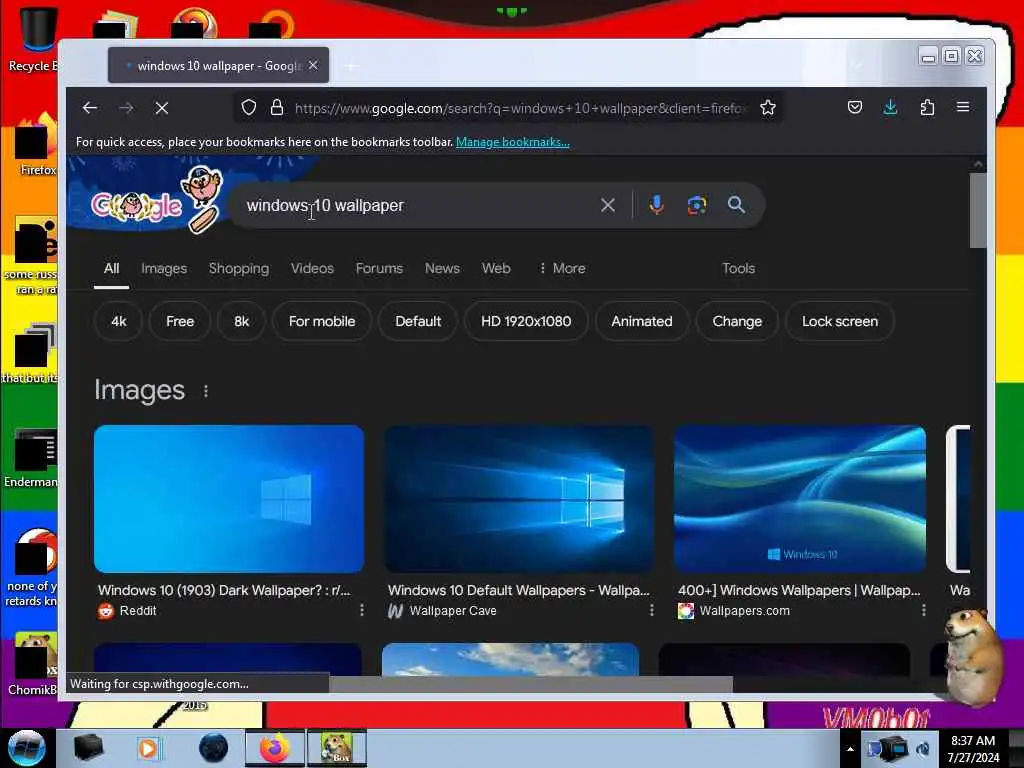The image size is (1024, 768).
Task: Apply the Lock screen filter chip
Action: 840,321
